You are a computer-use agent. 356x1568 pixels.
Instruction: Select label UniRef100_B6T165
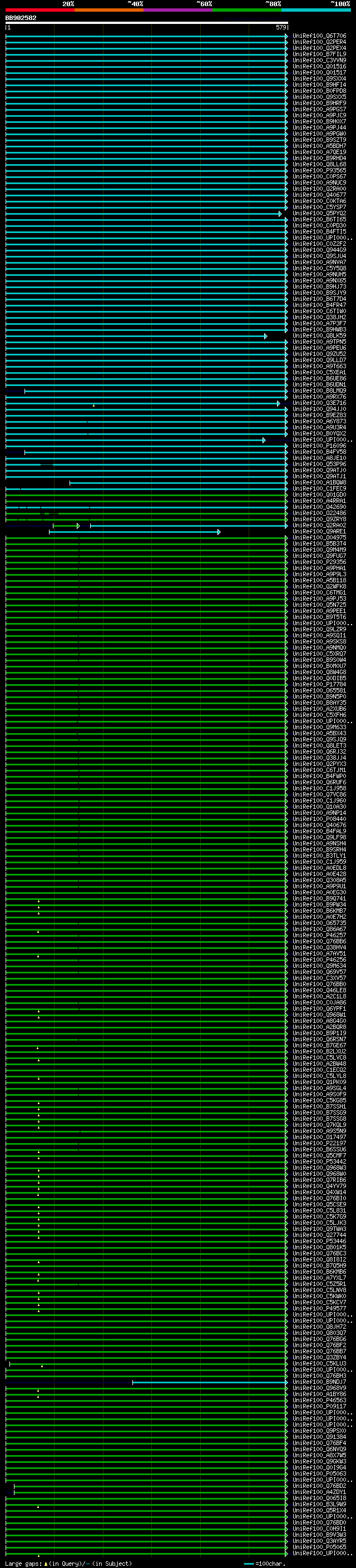[319, 219]
